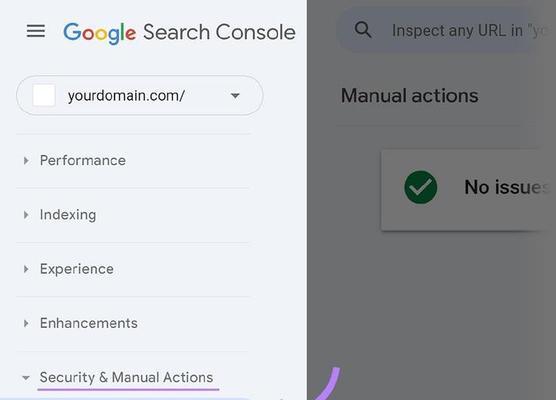This screenshot has height=400, width=556.
Task: Expand the Enhancements section arrow
Action: 26,323
